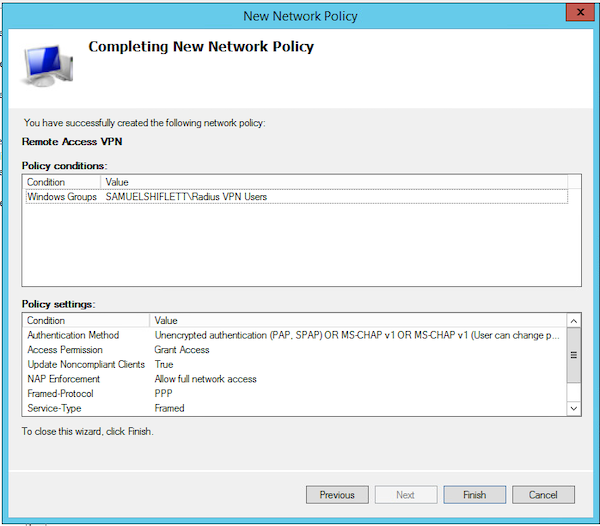Click SAMUELSHIFLETT\Radius VPN Users value
600x526 pixels.
186,197
